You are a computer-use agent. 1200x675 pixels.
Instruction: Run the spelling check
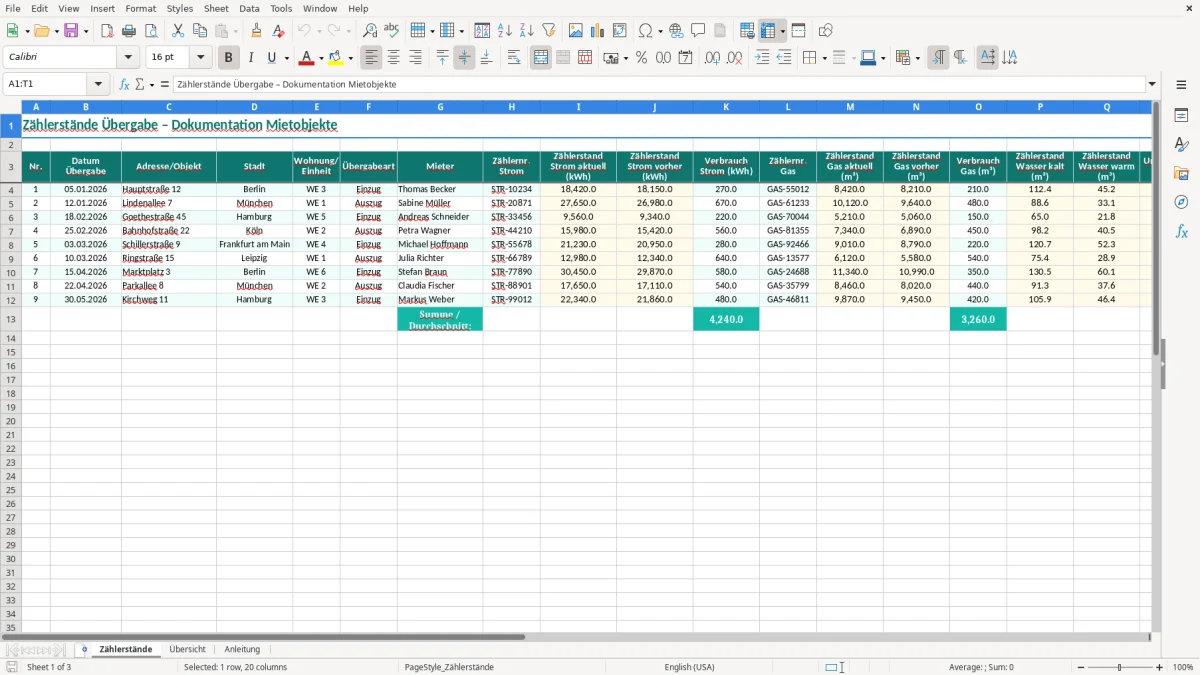tap(392, 30)
